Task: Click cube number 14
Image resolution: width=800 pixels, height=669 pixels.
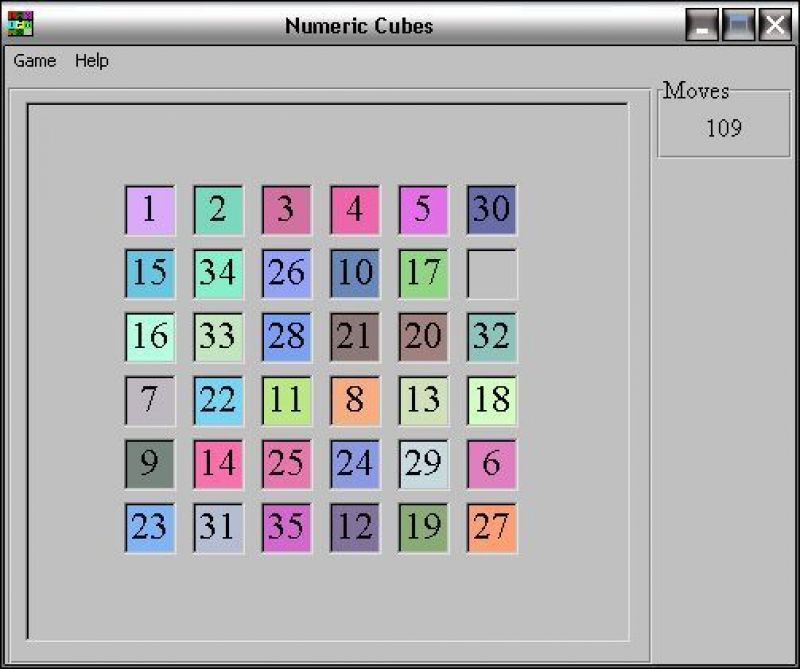Action: point(218,465)
